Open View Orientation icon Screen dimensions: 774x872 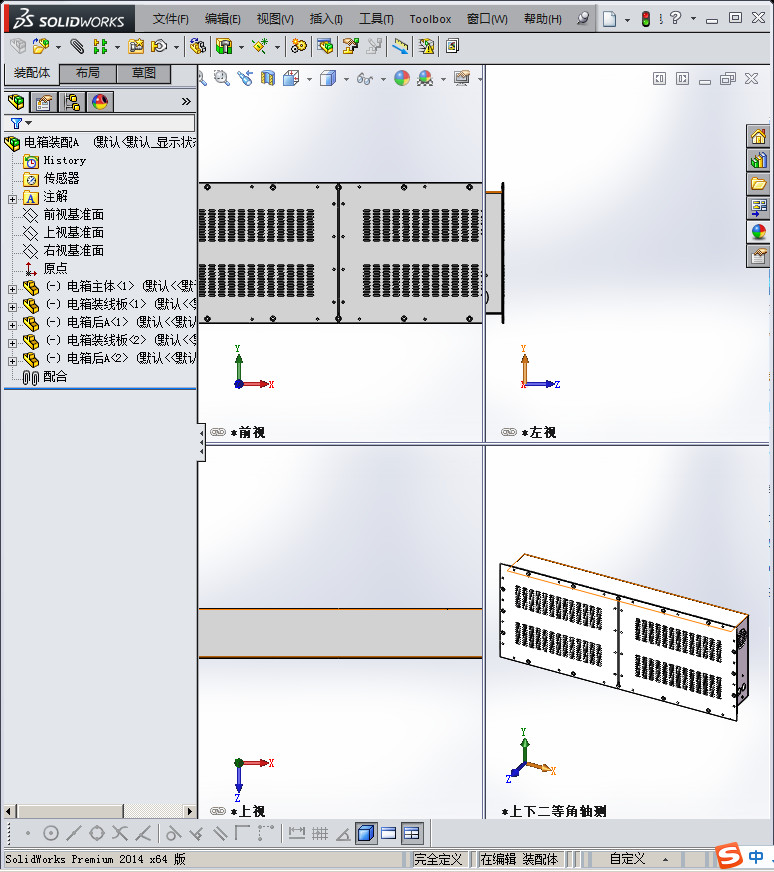coord(291,78)
